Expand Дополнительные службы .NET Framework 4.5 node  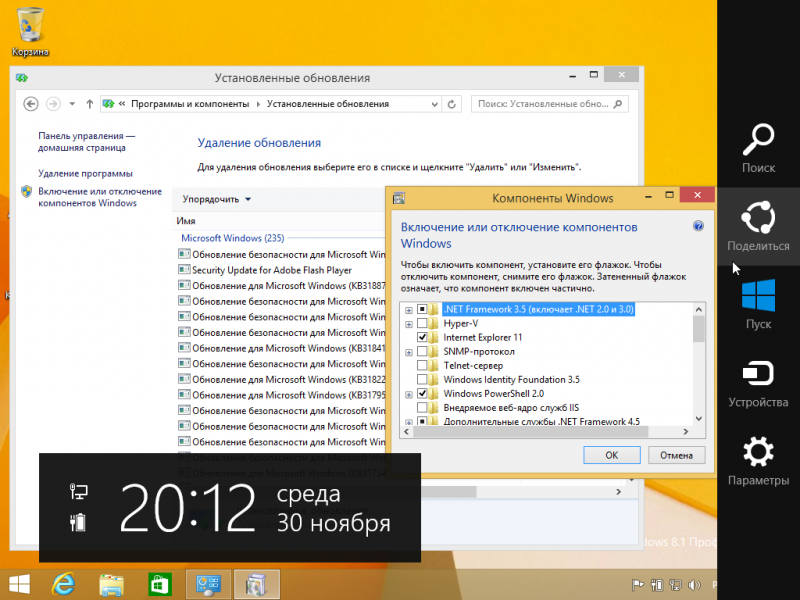409,422
